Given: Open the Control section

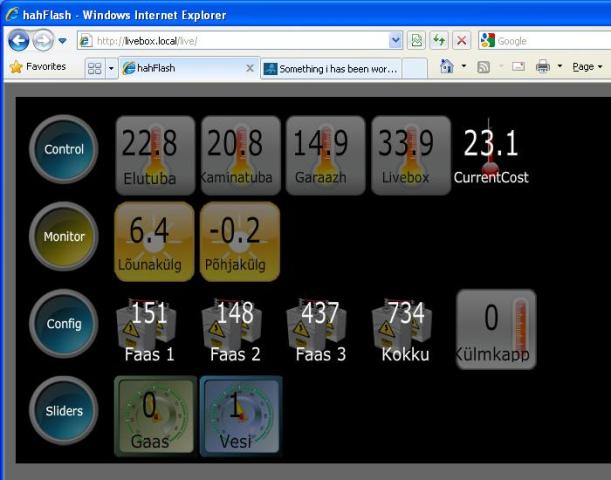Looking at the screenshot, I should [x=64, y=149].
